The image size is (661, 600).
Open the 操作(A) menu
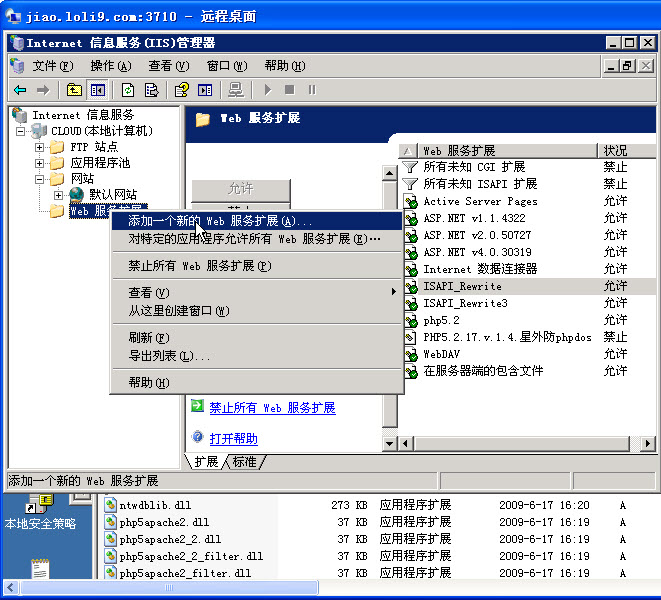tap(111, 66)
